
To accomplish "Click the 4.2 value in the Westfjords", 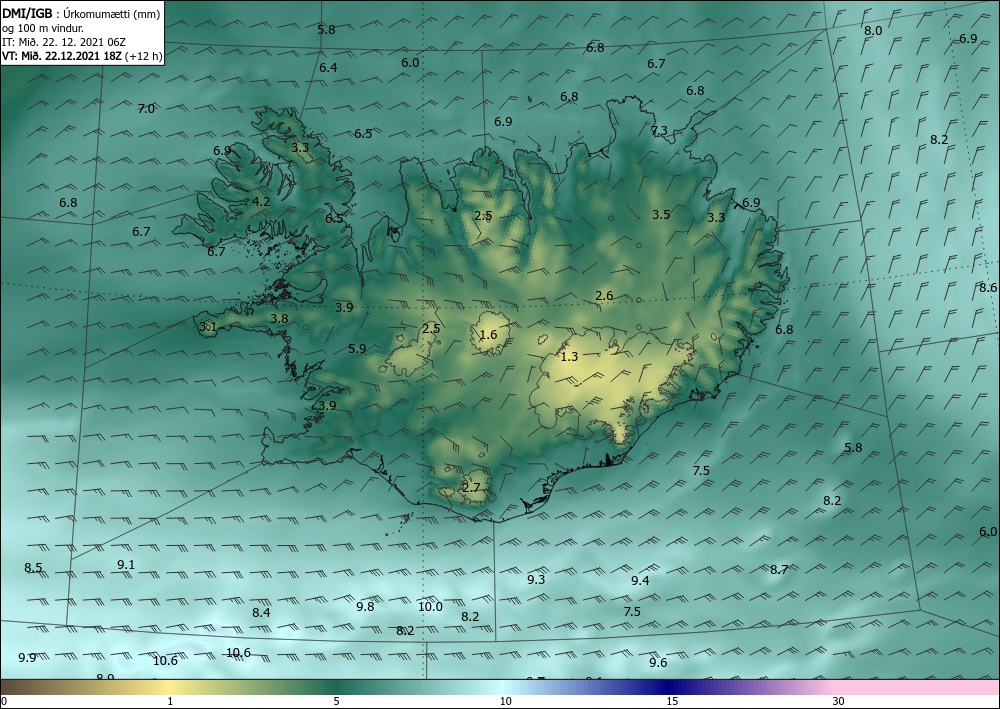I will (x=261, y=201).
